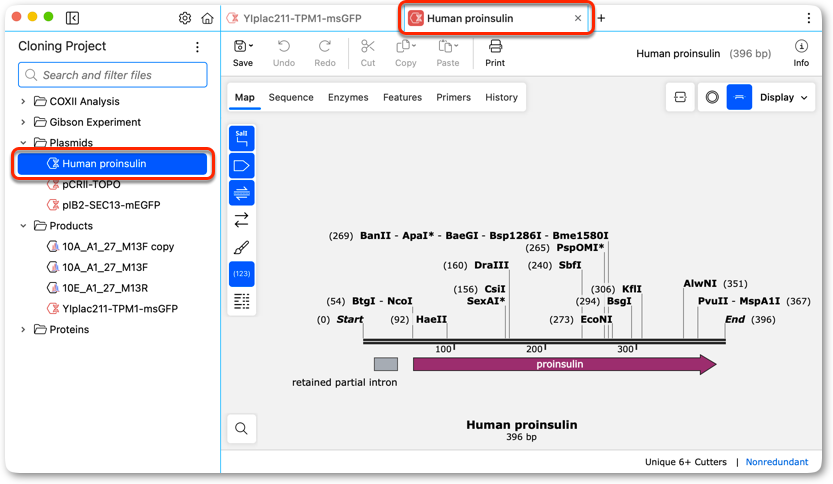Toggle primers display icon
The height and width of the screenshot is (484, 833).
point(242,192)
